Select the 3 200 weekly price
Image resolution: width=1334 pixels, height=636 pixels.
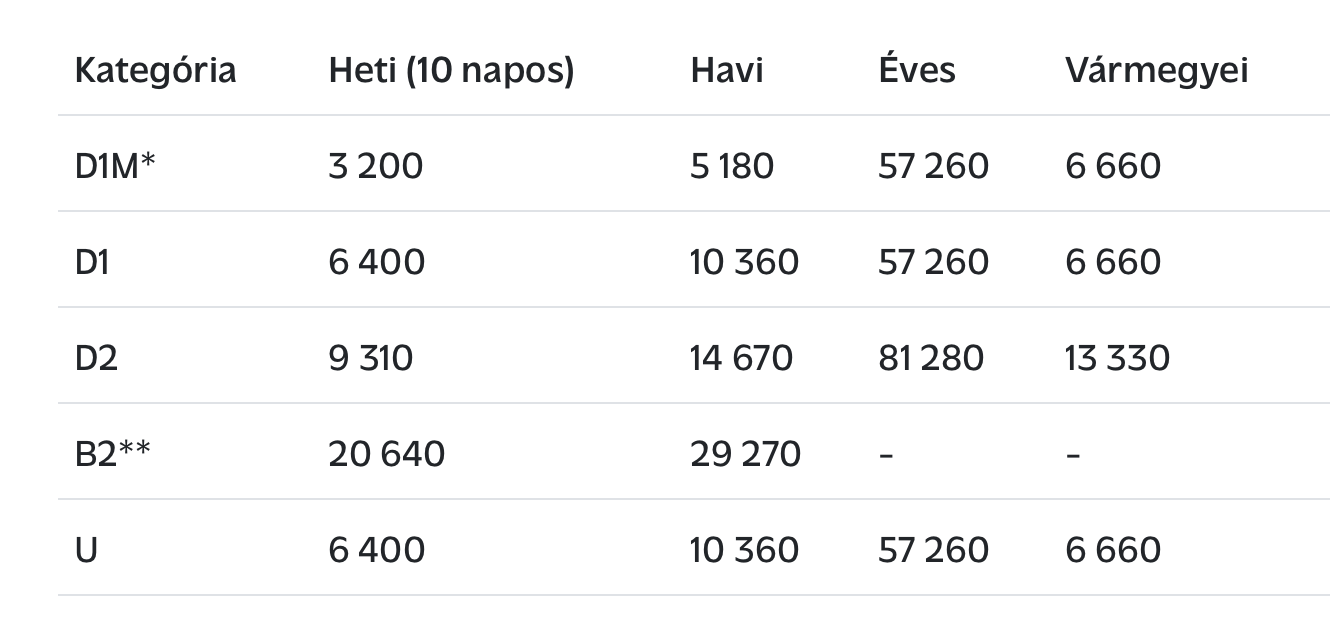[x=376, y=165]
